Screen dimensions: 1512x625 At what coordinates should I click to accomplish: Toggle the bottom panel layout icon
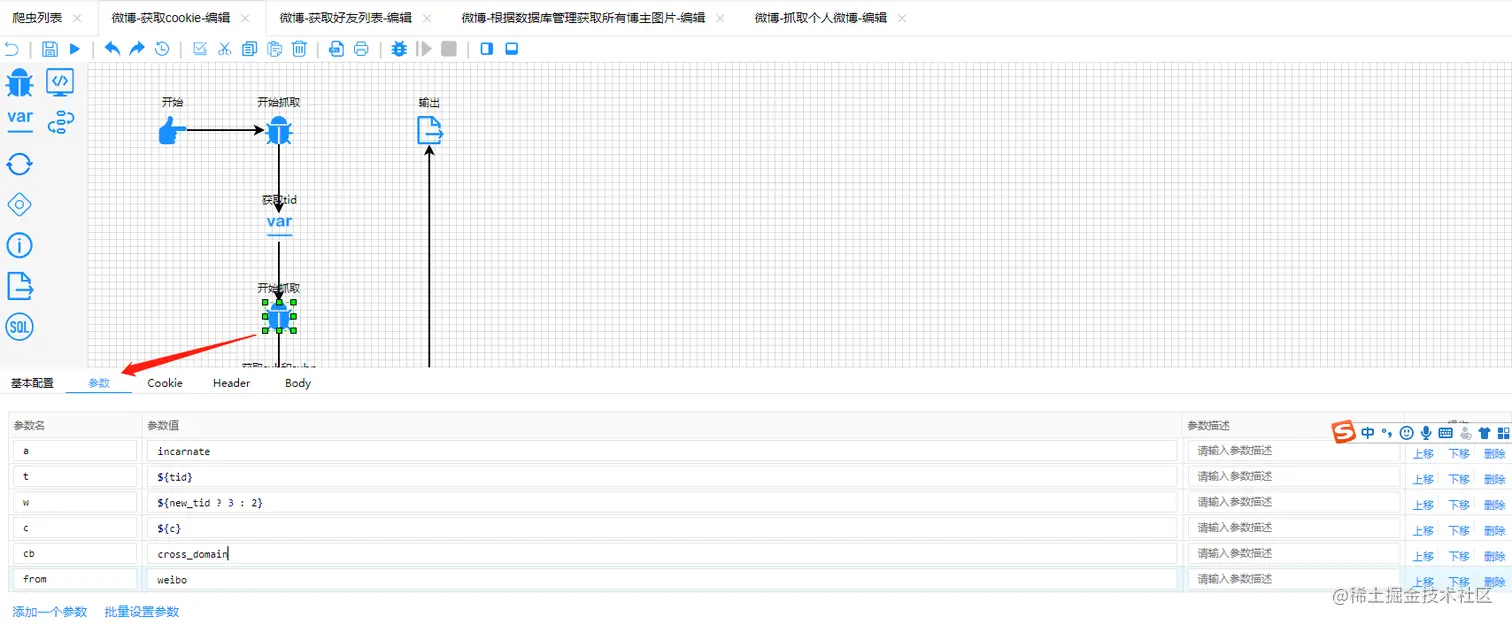(512, 49)
